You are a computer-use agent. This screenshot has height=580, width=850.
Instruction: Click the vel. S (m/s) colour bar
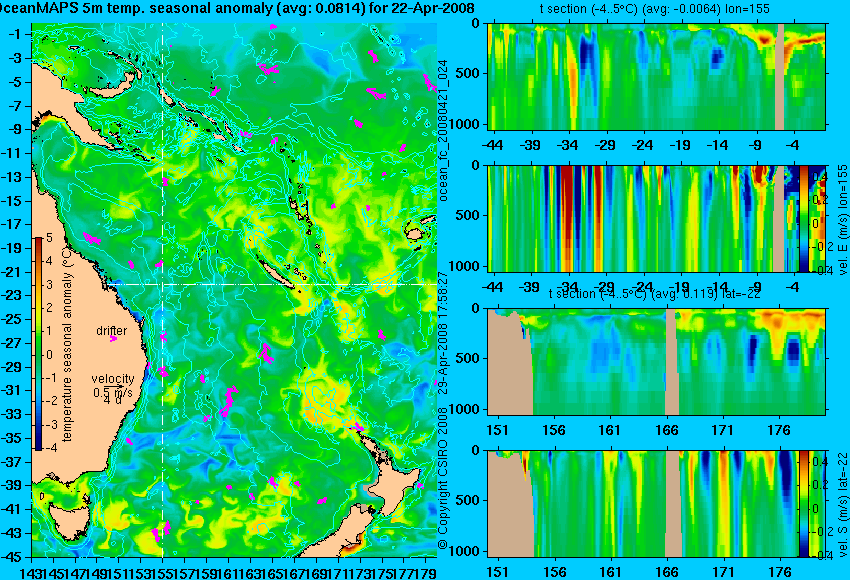coord(803,504)
